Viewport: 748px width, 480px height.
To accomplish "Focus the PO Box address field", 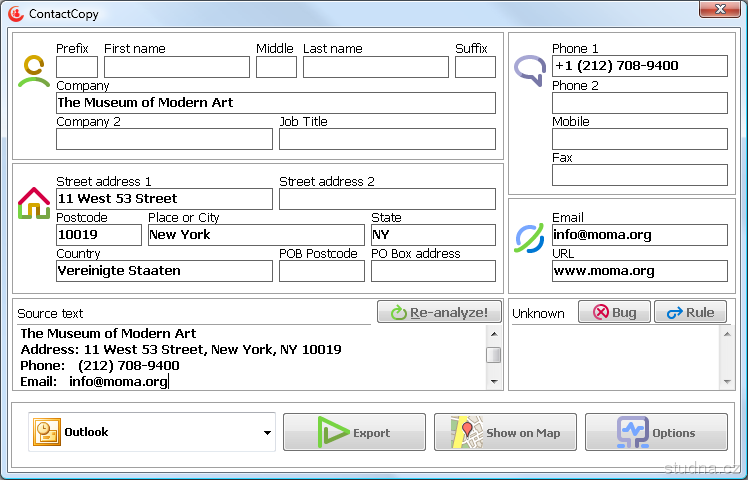I will 433,271.
